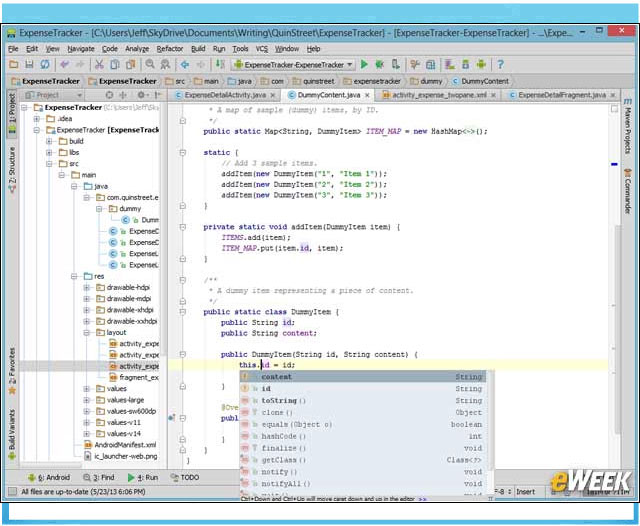640x526 pixels.
Task: Open the Project view selector dropdown
Action: [53, 95]
